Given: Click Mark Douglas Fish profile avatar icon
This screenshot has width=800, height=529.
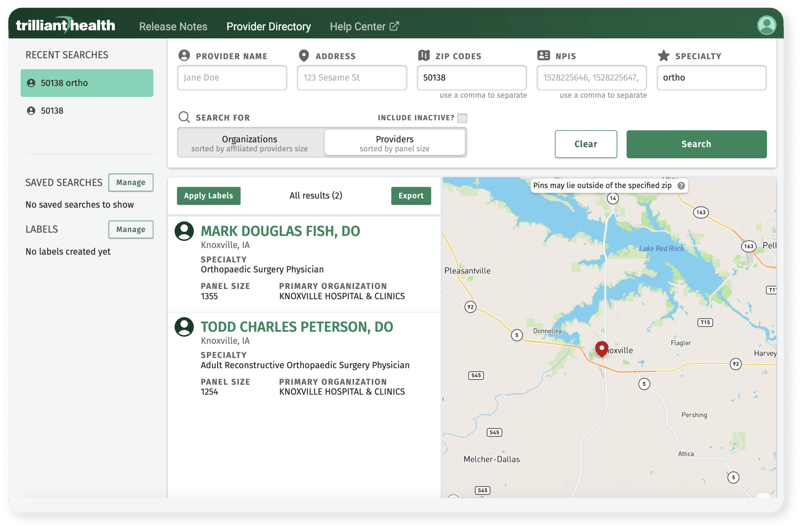Looking at the screenshot, I should click(184, 231).
